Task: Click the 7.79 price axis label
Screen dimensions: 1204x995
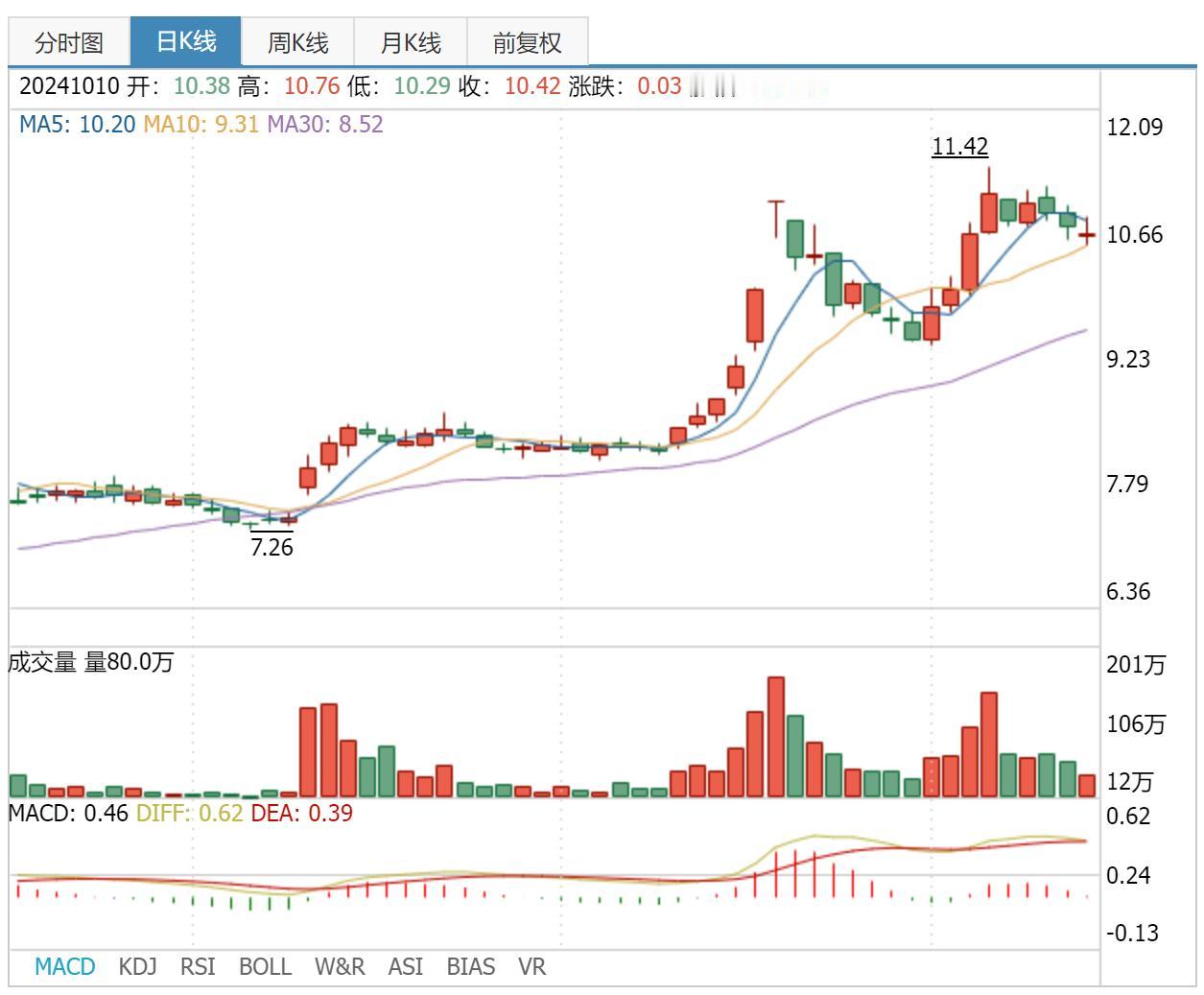Action: pyautogui.click(x=1128, y=483)
